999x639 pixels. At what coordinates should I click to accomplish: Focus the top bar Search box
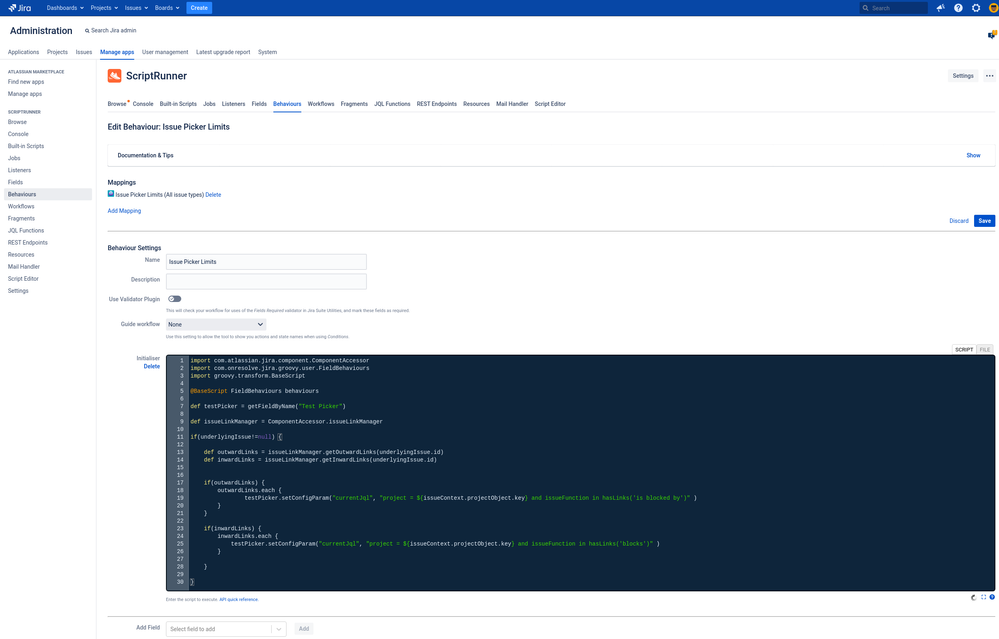[x=893, y=8]
